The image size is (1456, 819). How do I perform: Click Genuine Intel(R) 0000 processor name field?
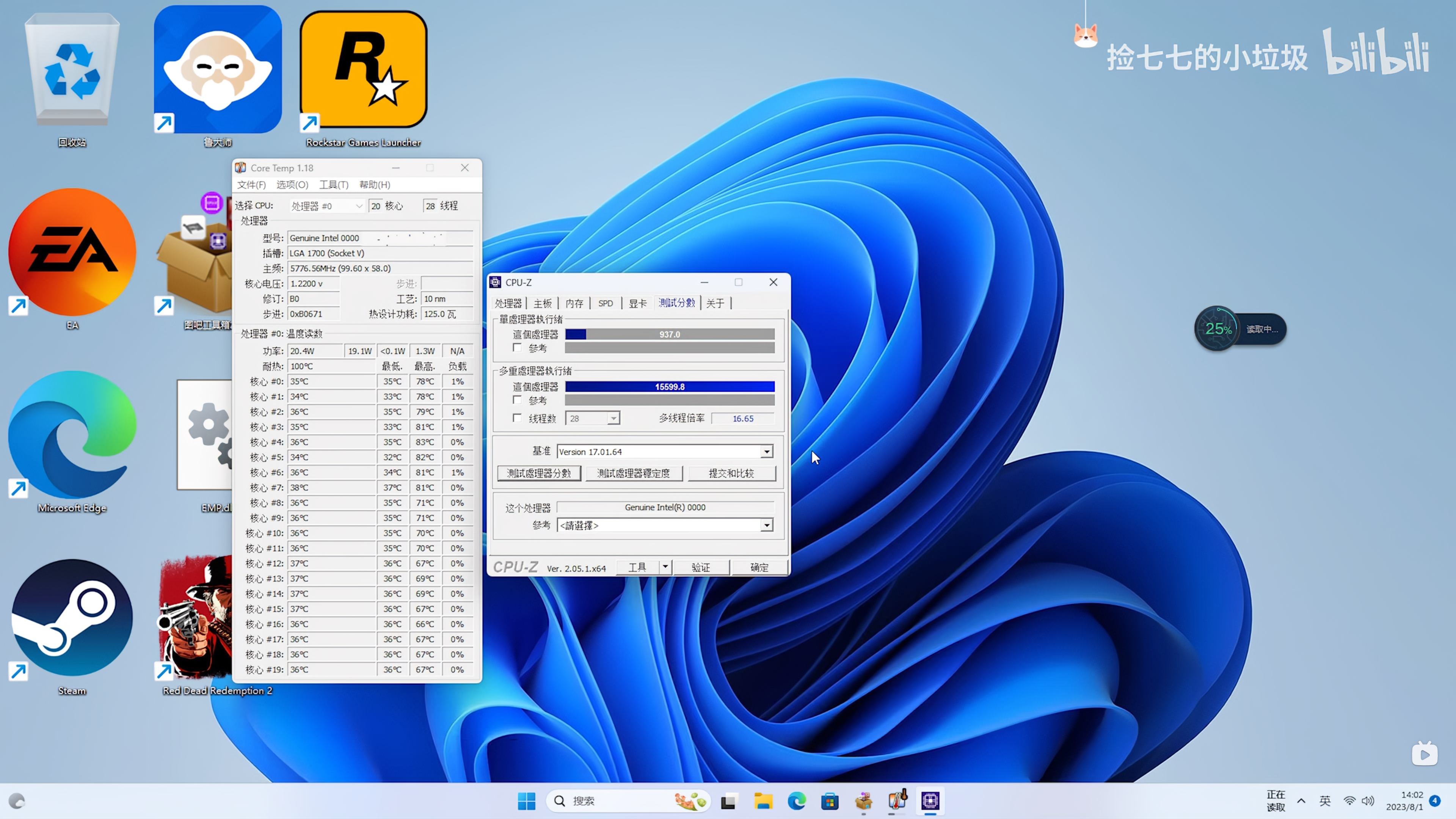665,508
